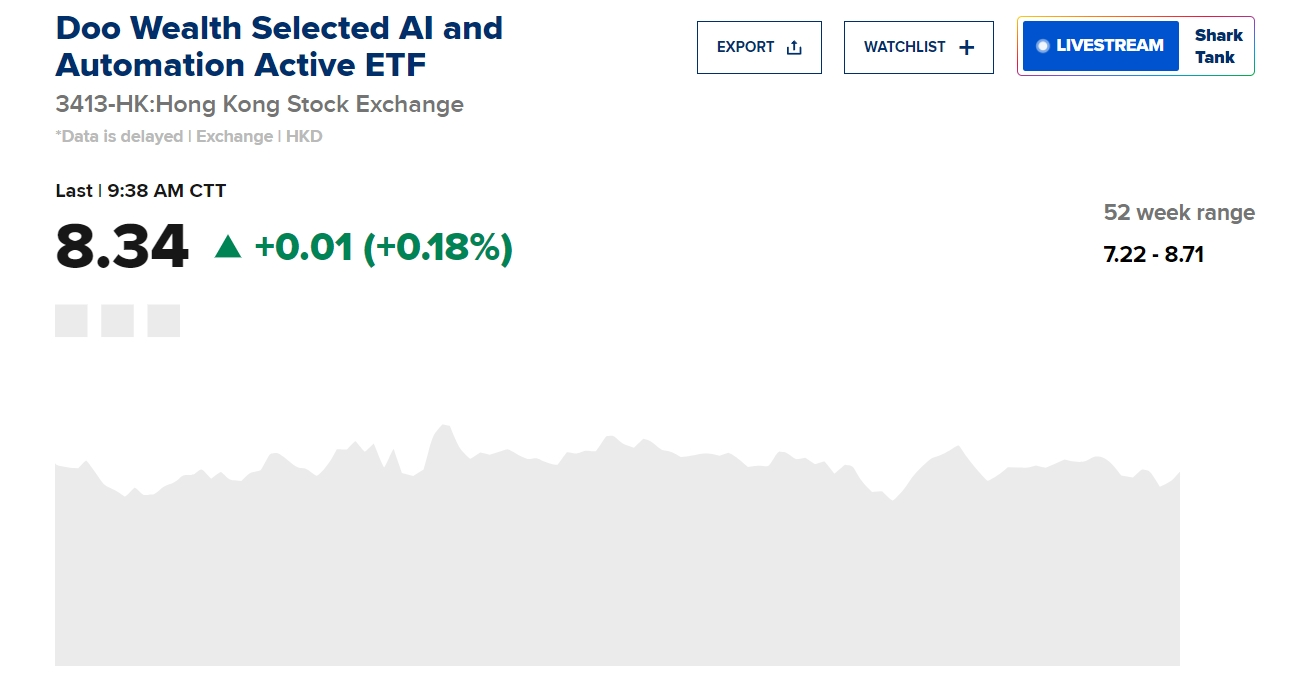Open the LIVESTREAM button
This screenshot has height=694, width=1305.
click(x=1101, y=46)
